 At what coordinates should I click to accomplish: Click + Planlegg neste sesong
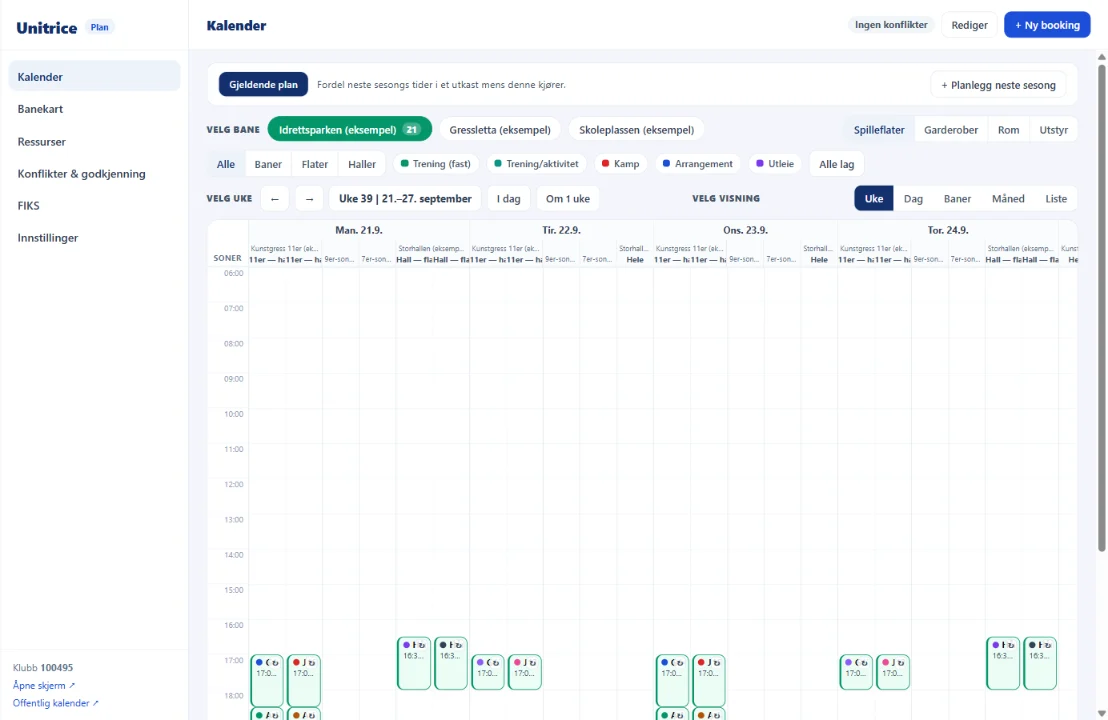point(998,85)
